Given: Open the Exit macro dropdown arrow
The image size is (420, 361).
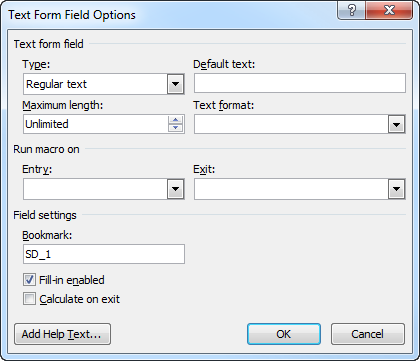Looking at the screenshot, I should tap(396, 189).
